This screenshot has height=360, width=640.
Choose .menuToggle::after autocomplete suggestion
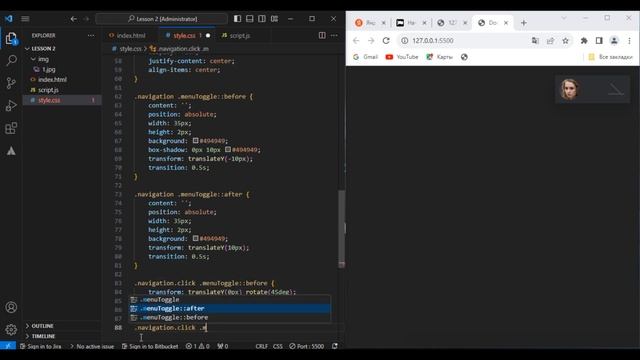tap(230, 308)
